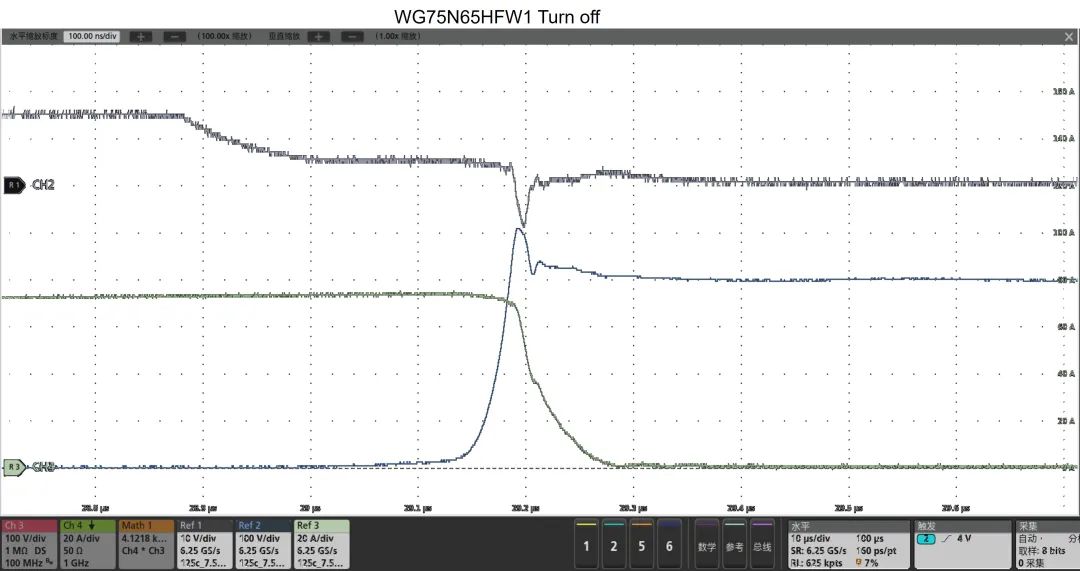Image resolution: width=1080 pixels, height=571 pixels.
Task: Click the Ch4 * Ch3 math expression
Action: click(143, 551)
